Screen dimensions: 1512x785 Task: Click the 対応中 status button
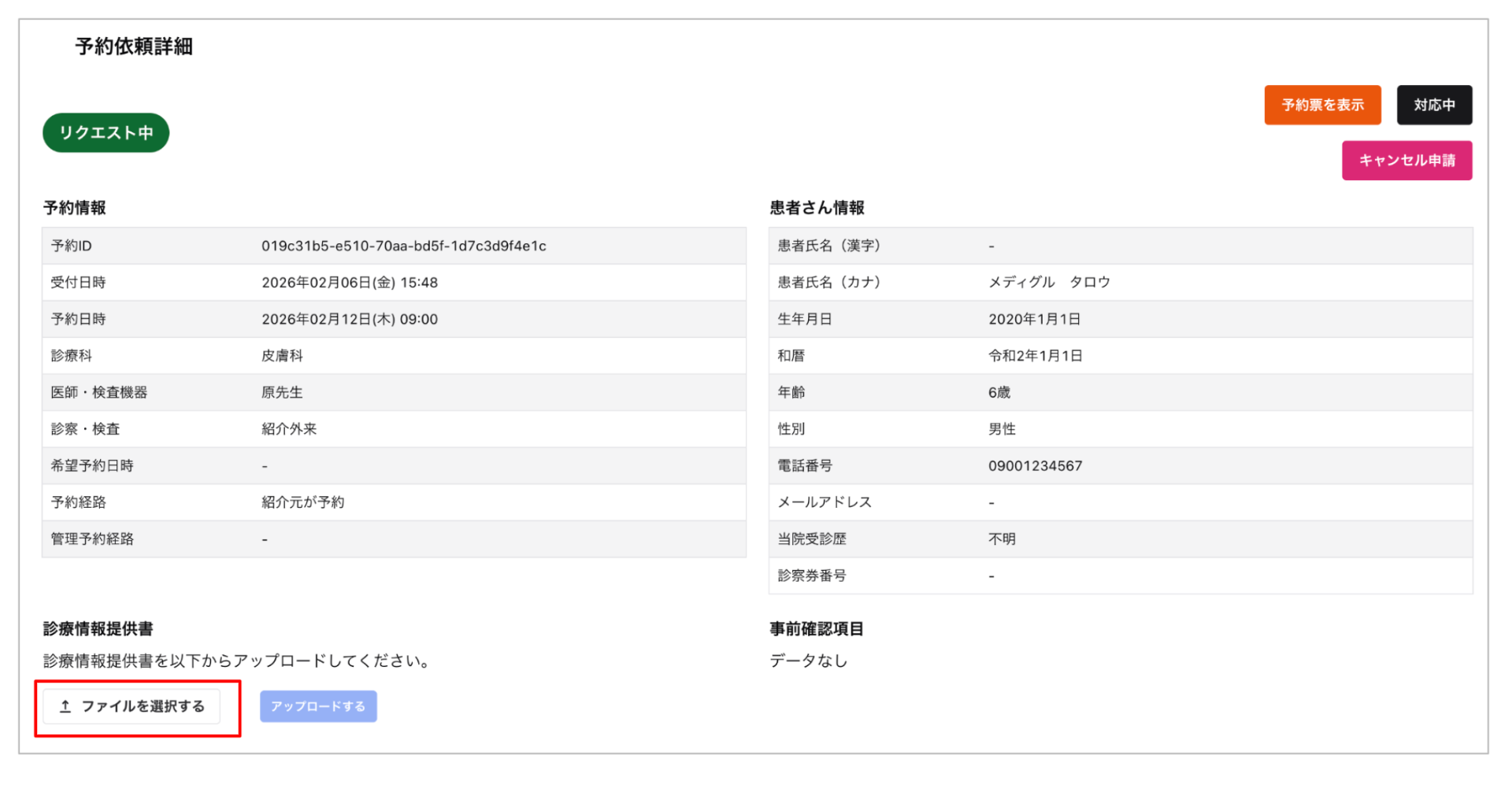(x=1434, y=105)
